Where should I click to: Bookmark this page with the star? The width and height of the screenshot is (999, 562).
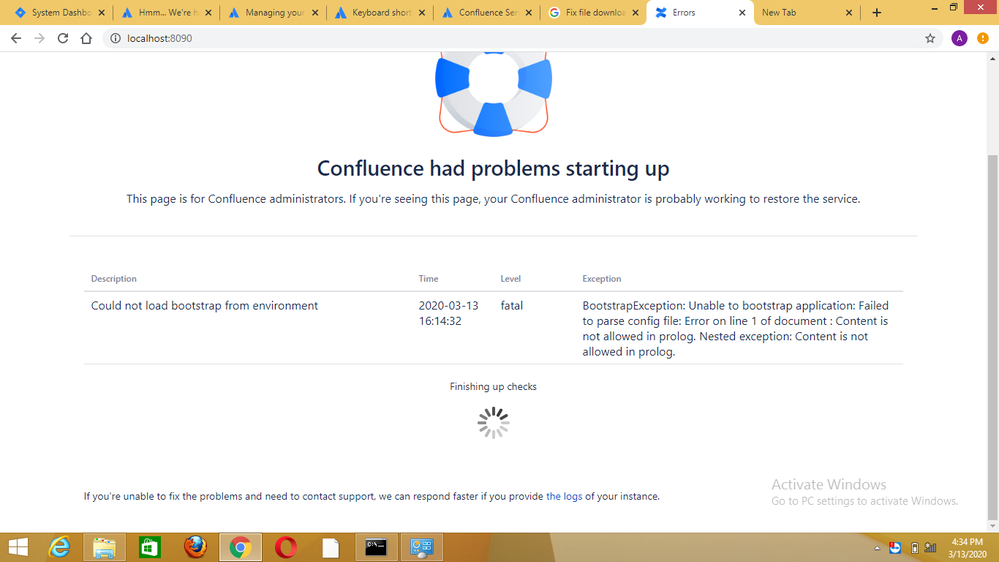[930, 38]
